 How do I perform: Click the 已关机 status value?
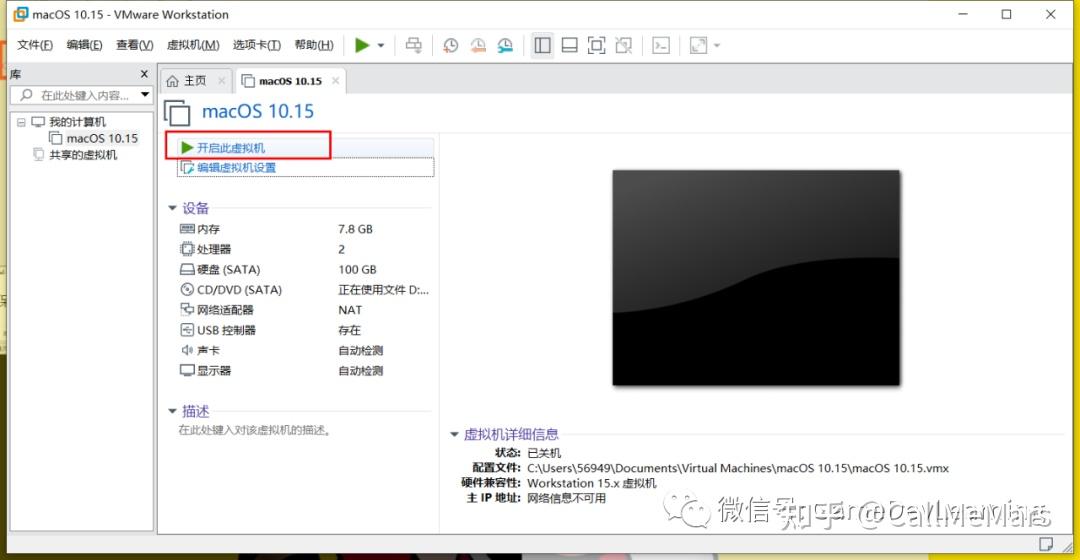click(544, 453)
